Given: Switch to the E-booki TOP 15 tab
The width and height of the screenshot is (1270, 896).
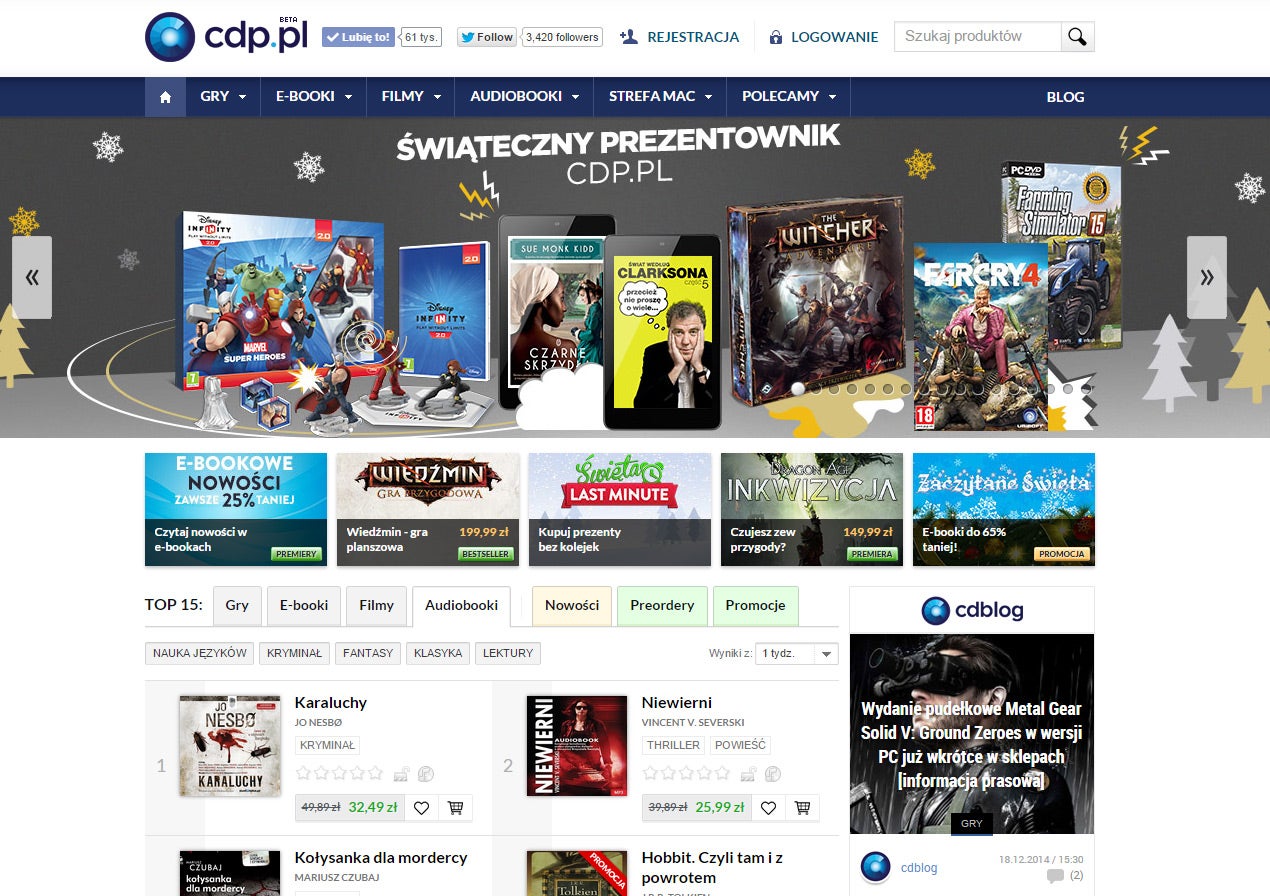Looking at the screenshot, I should click(x=304, y=605).
